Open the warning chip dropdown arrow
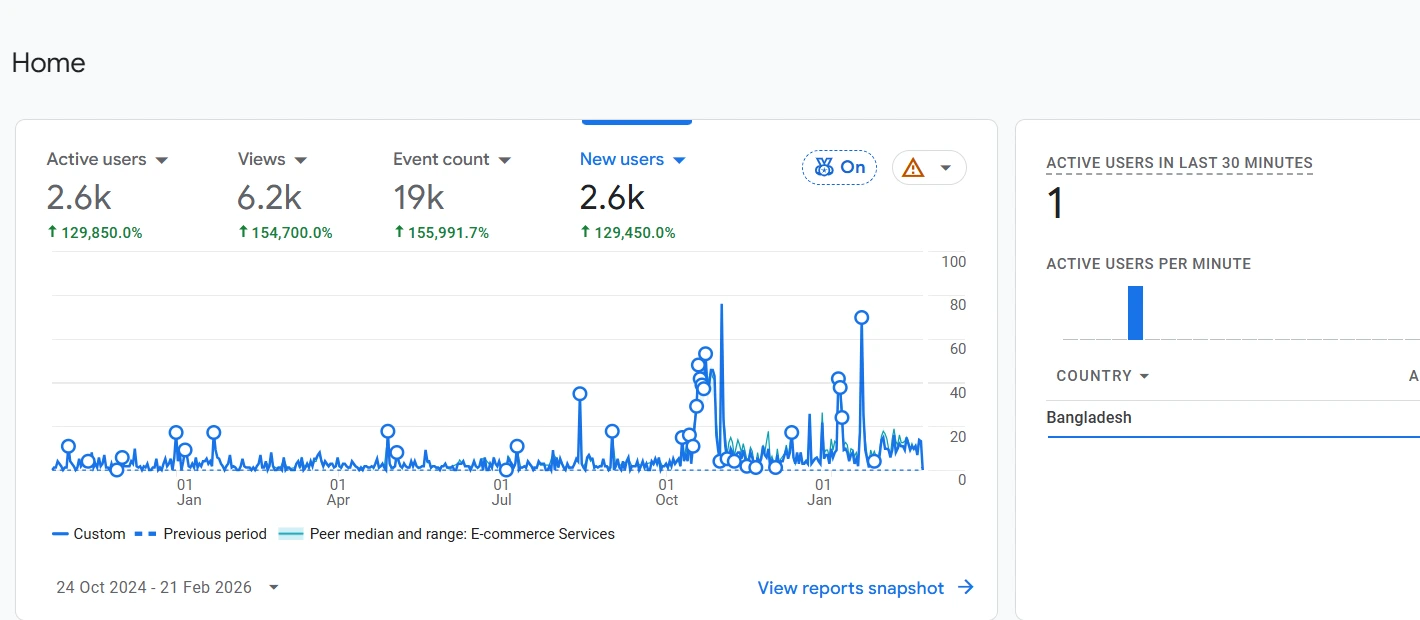Image resolution: width=1420 pixels, height=620 pixels. 947,167
